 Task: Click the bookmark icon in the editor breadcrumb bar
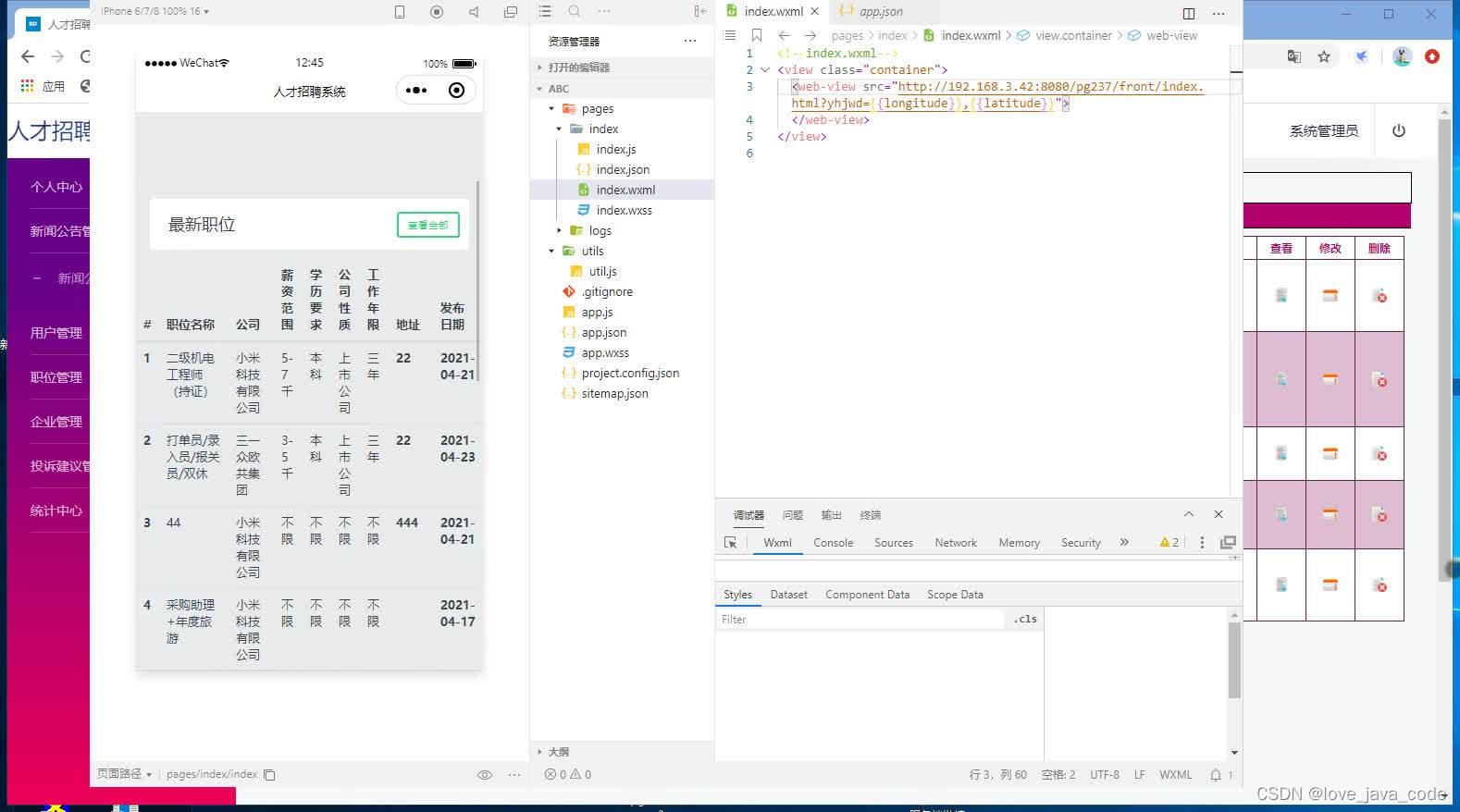pyautogui.click(x=757, y=35)
